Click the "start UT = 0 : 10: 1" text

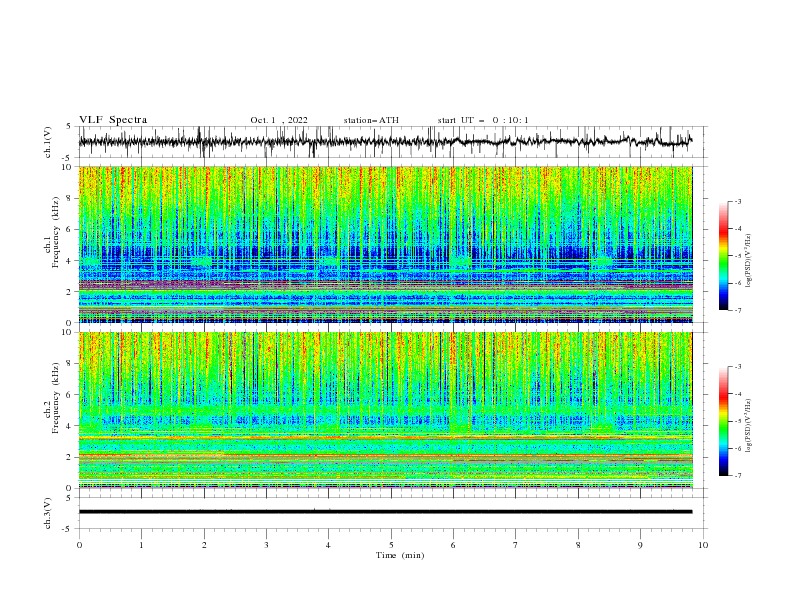pos(483,120)
